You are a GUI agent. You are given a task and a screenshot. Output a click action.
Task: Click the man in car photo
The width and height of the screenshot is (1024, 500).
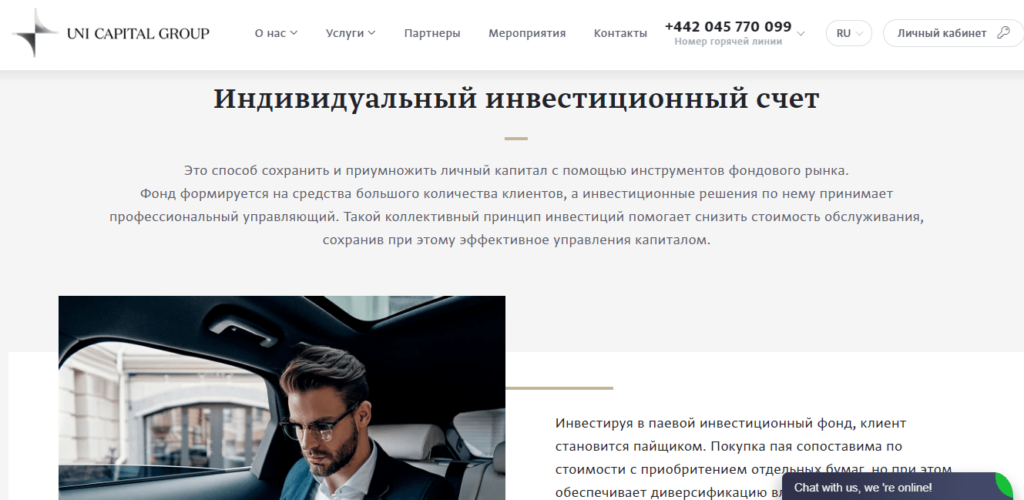pyautogui.click(x=281, y=398)
